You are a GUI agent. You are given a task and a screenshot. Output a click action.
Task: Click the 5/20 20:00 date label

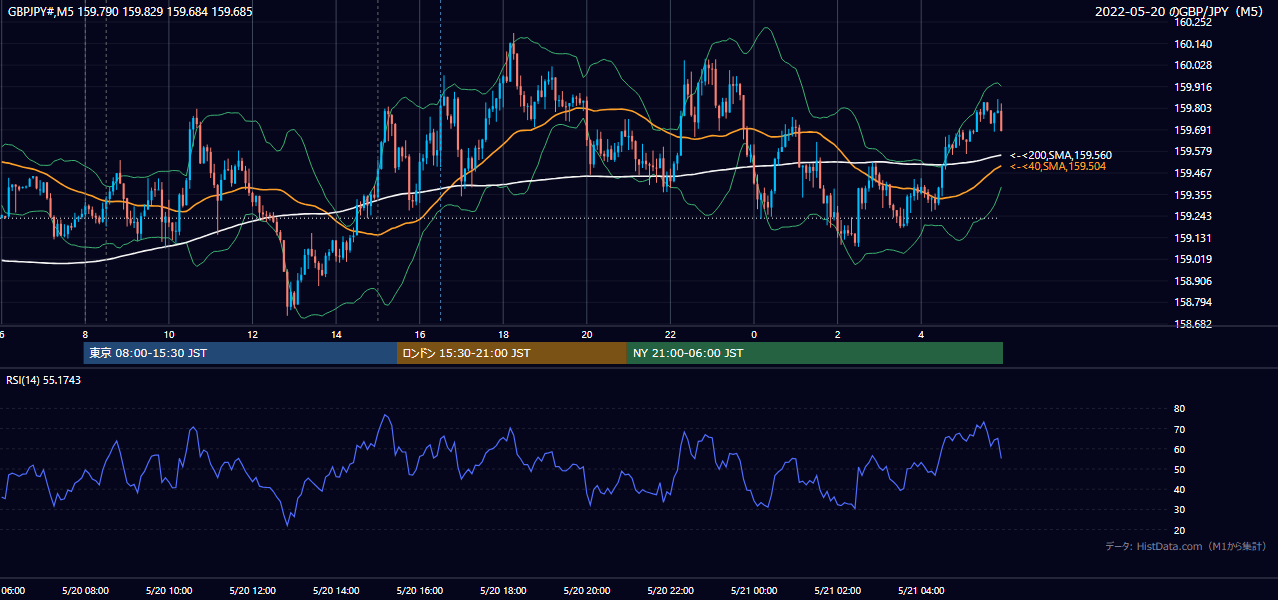587,591
